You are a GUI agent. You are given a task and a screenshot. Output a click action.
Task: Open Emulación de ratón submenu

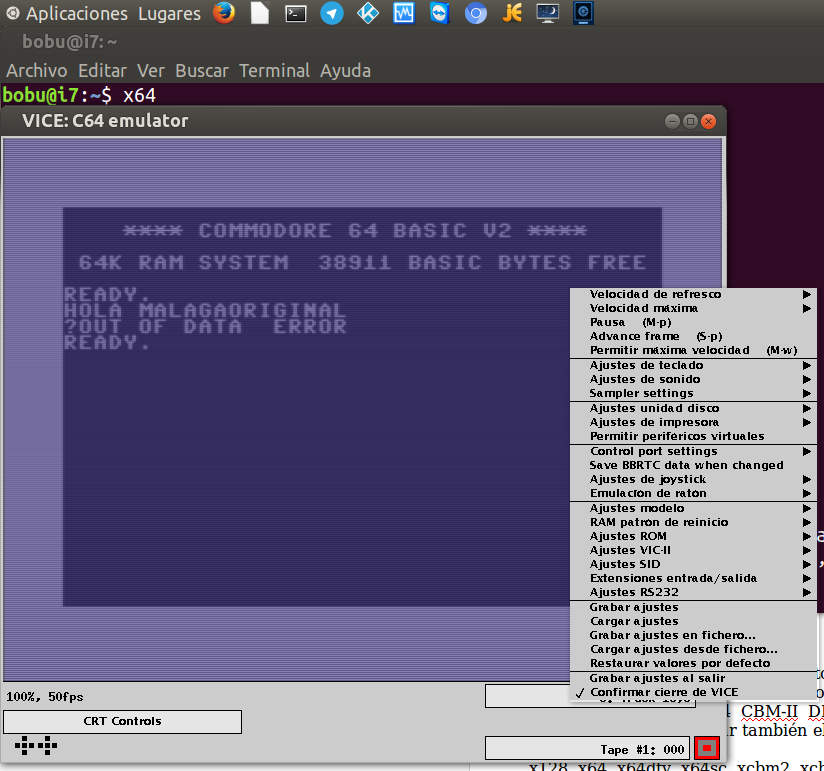(x=693, y=493)
